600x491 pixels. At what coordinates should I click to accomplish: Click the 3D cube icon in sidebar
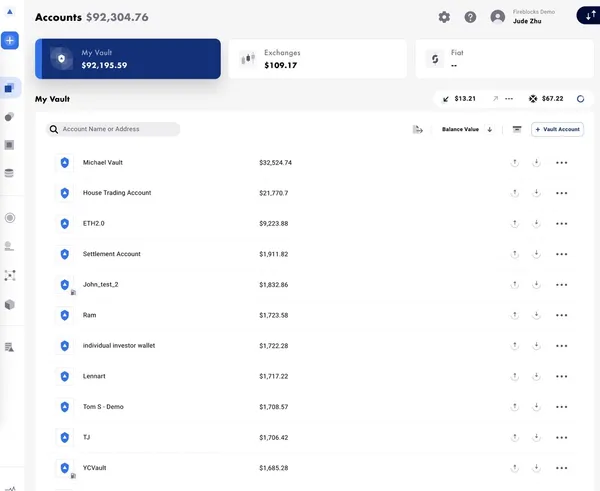click(x=10, y=304)
